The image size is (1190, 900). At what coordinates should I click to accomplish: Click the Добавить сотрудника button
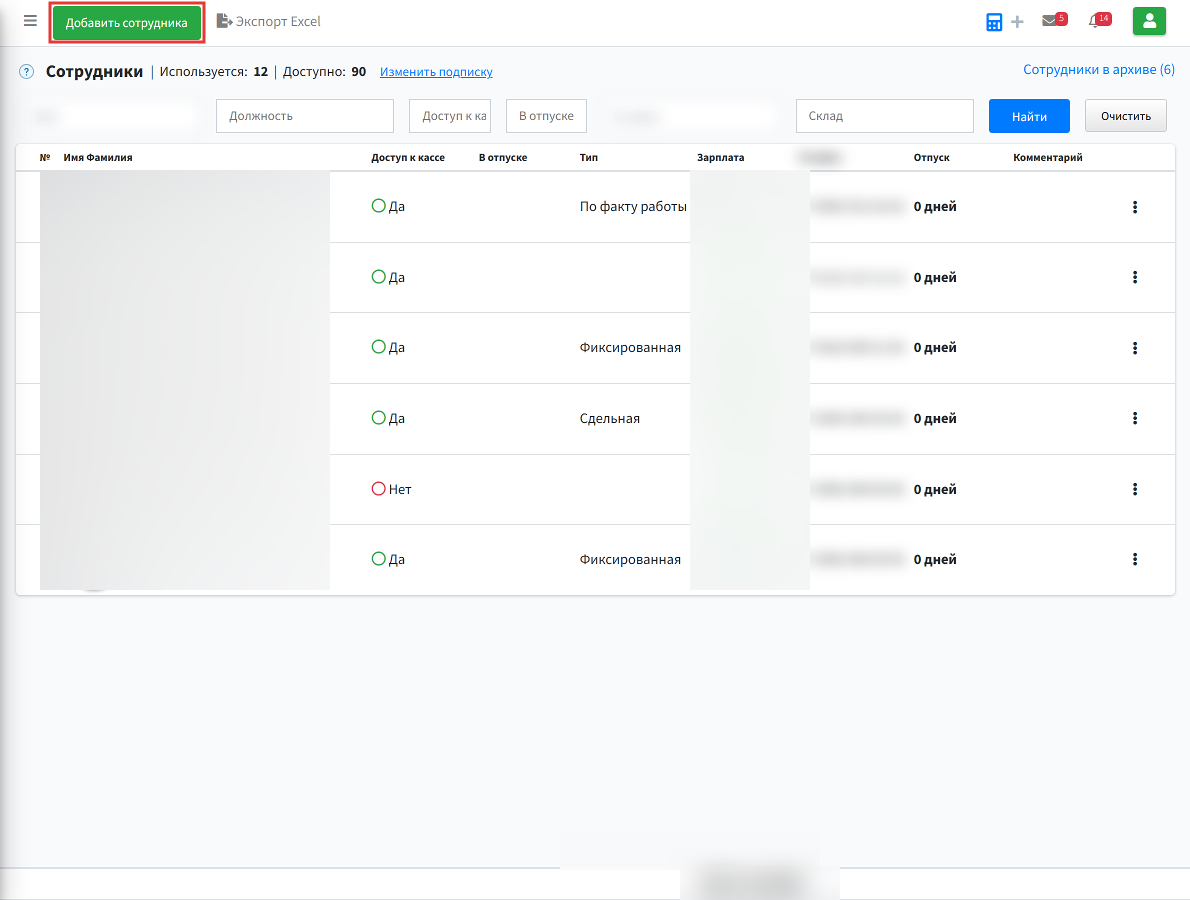127,23
